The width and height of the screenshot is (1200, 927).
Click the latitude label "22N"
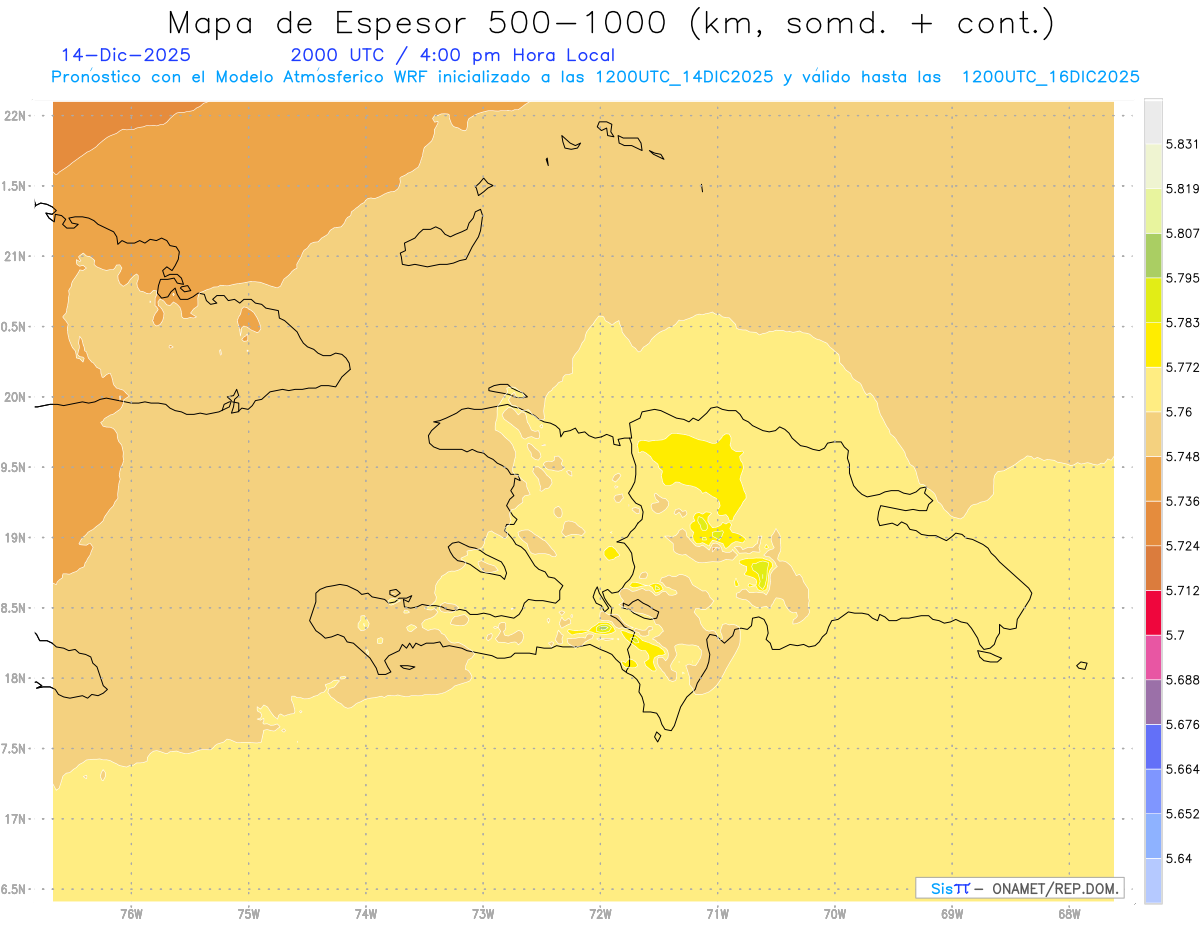(x=14, y=115)
